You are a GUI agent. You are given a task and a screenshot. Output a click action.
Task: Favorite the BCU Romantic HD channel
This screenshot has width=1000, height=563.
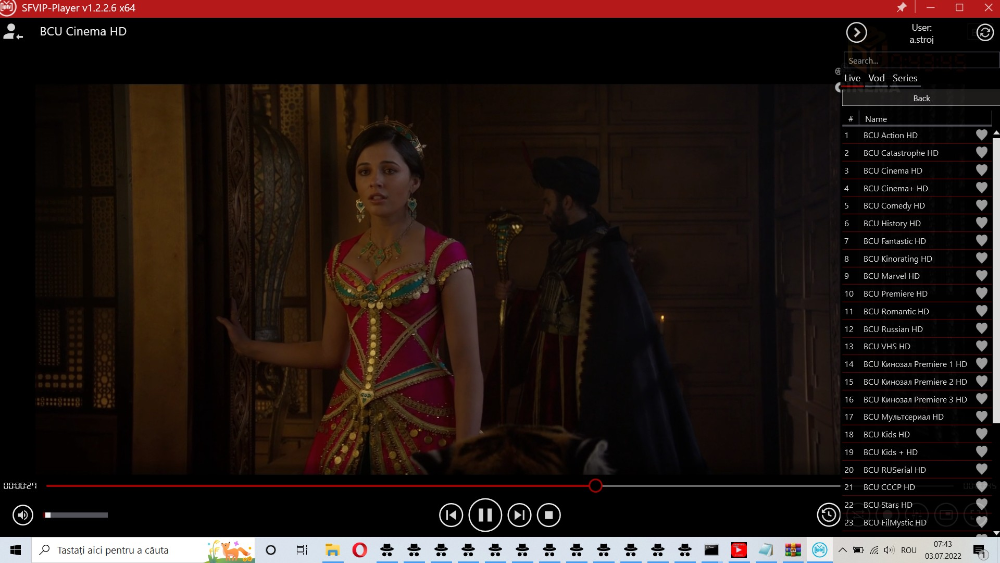[982, 311]
